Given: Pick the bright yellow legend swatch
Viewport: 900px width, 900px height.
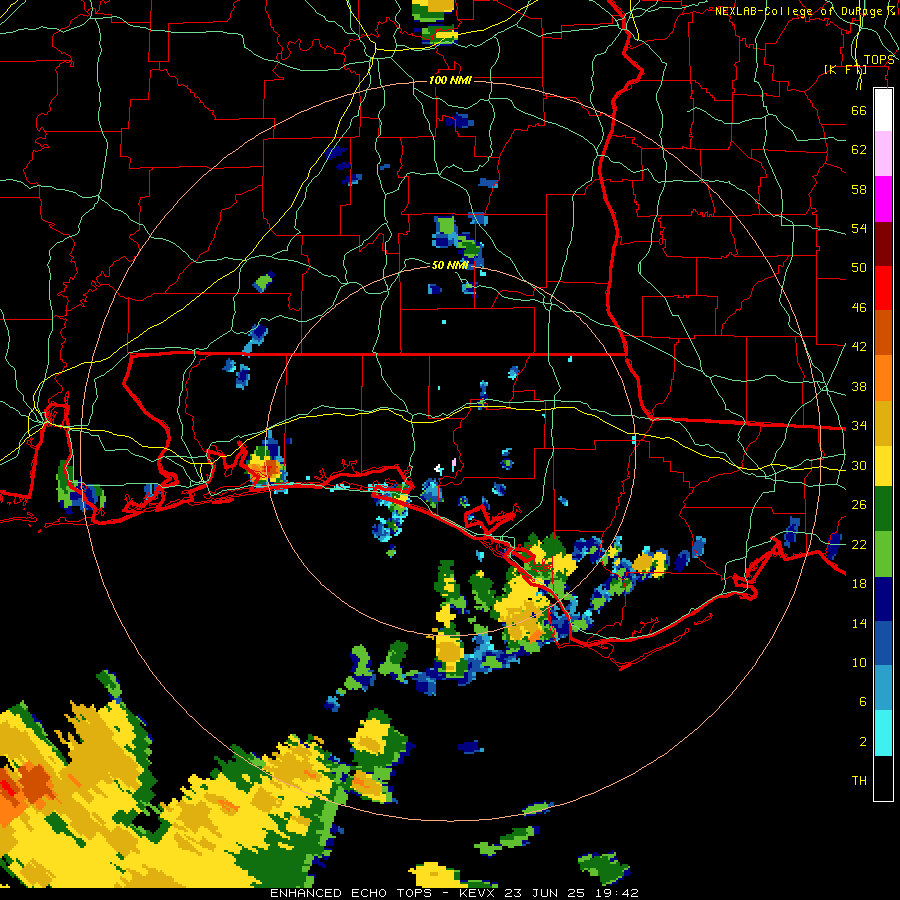Looking at the screenshot, I should coord(883,466).
